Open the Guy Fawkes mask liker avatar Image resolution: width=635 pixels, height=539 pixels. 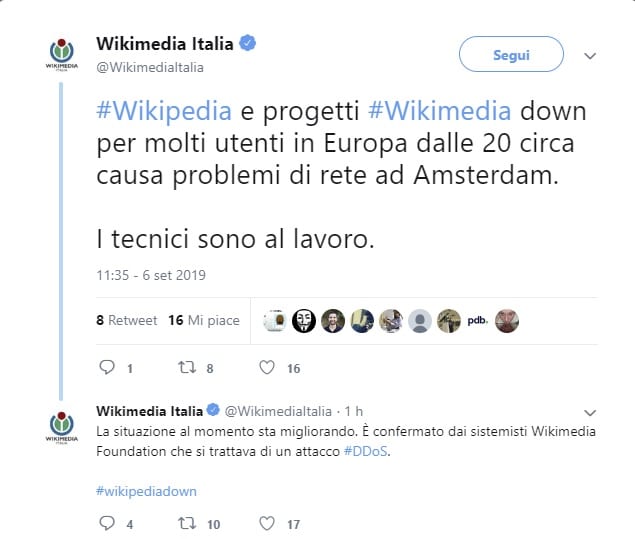click(x=304, y=321)
